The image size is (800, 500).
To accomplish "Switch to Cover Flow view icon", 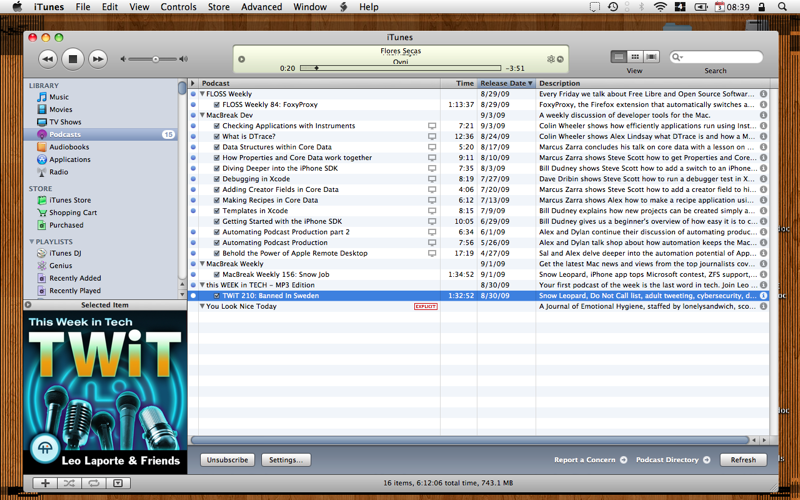I will pyautogui.click(x=652, y=57).
